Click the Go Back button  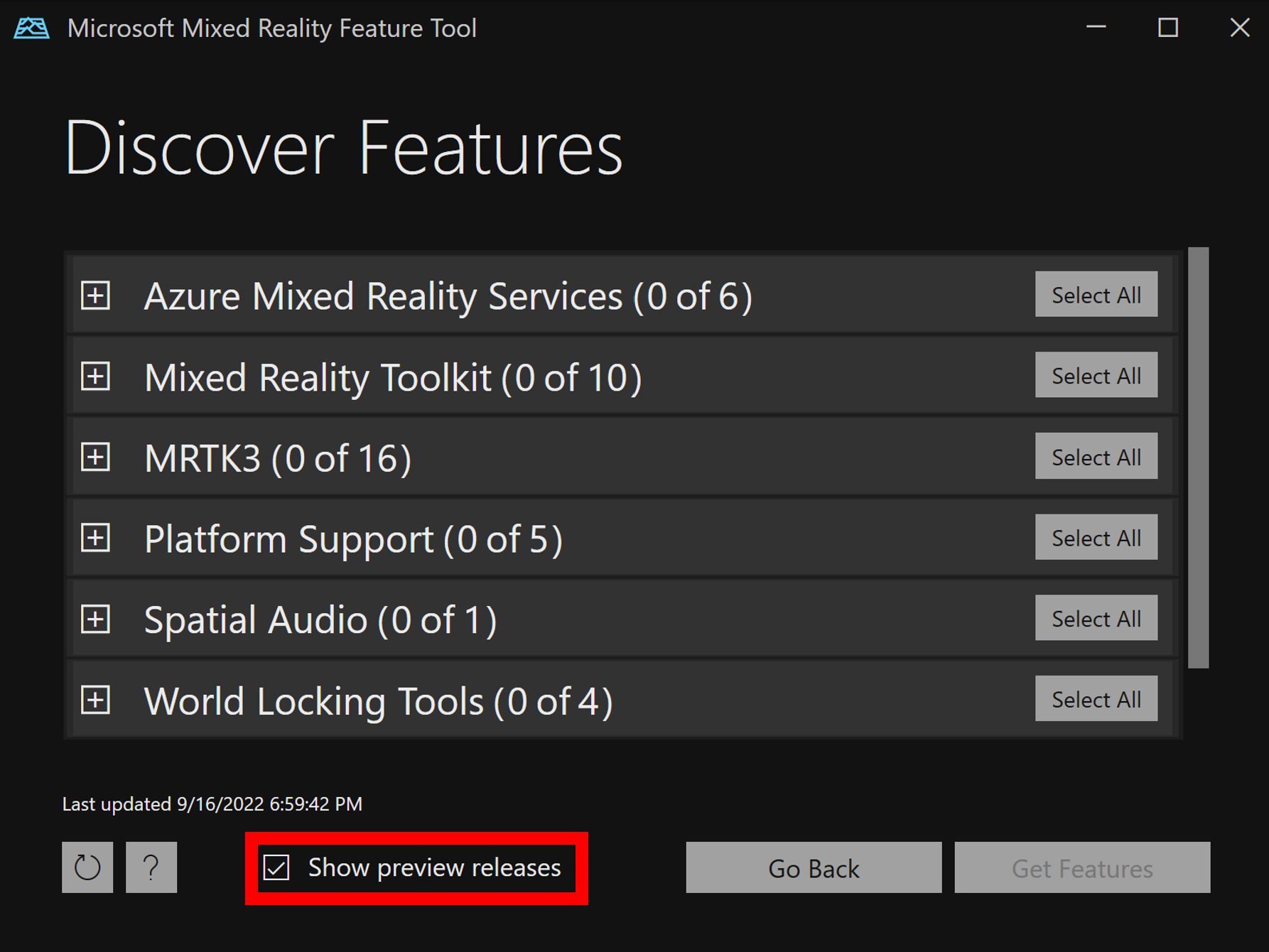[814, 867]
